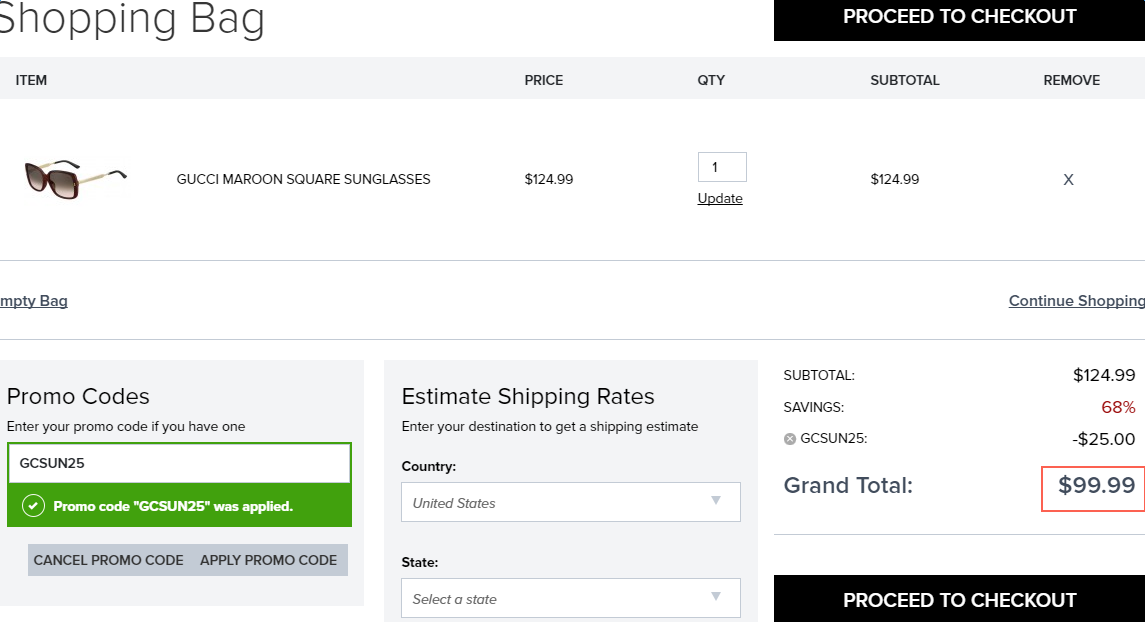Open the Select a state dropdown
The width and height of the screenshot is (1145, 622).
tap(571, 599)
